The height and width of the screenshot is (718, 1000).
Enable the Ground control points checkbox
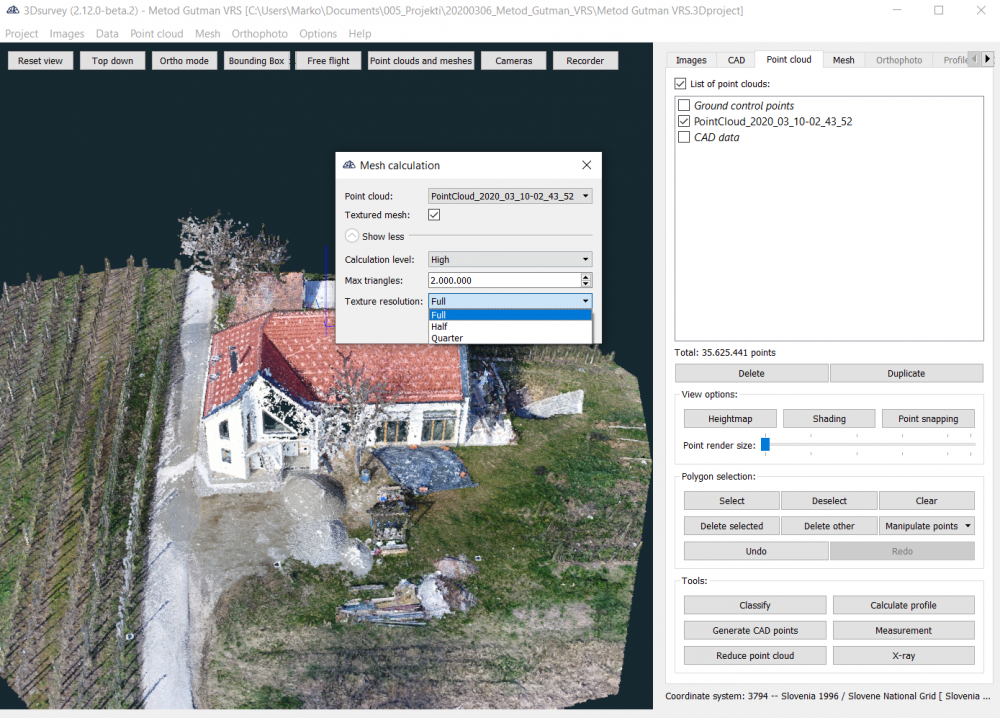(x=684, y=105)
